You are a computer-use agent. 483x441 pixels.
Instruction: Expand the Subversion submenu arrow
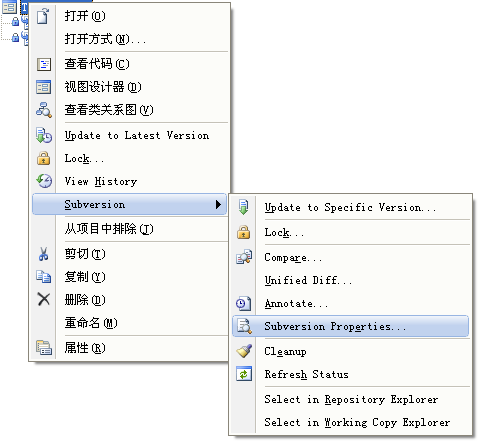[x=218, y=204]
